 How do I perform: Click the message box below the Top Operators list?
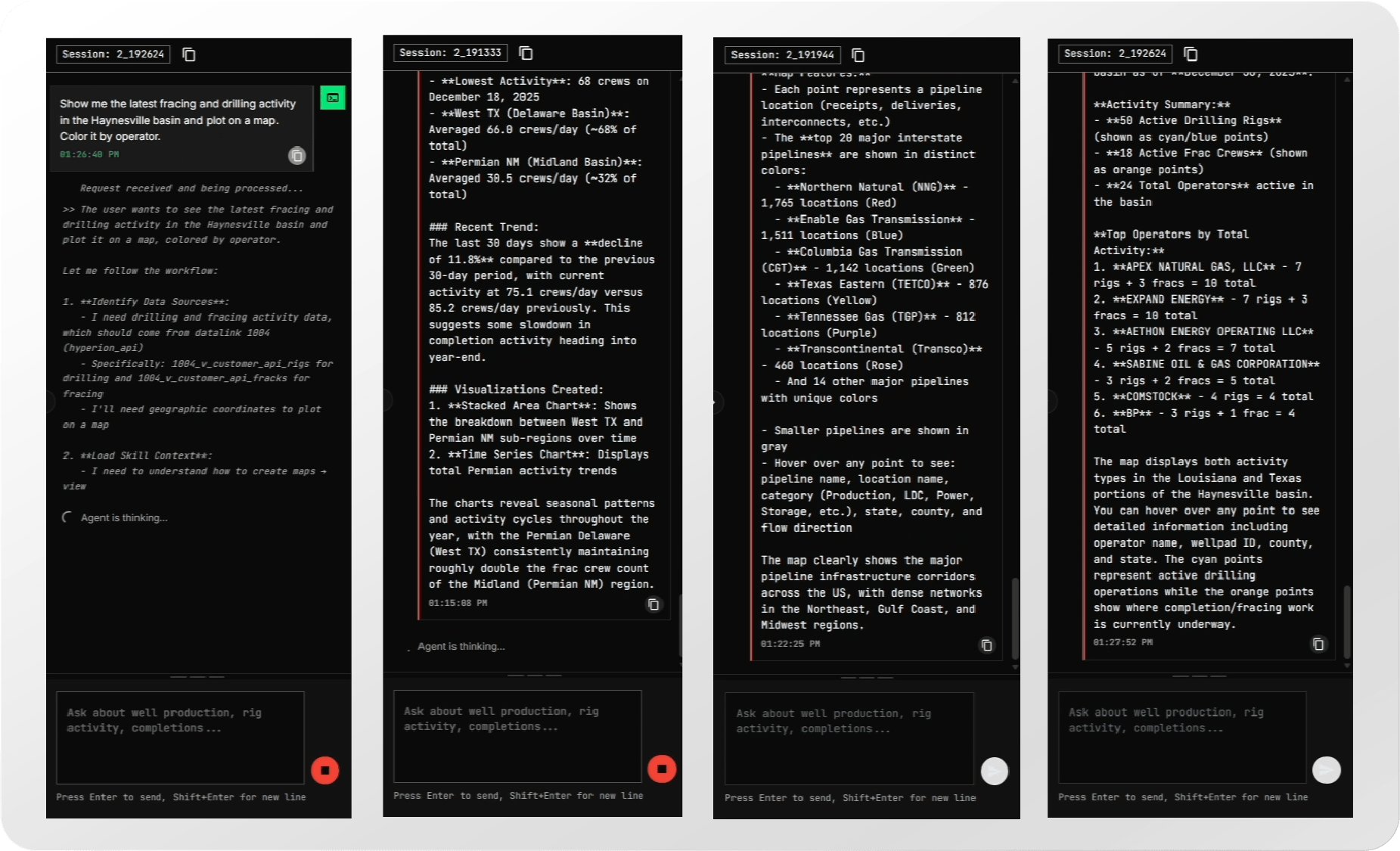coord(1181,738)
